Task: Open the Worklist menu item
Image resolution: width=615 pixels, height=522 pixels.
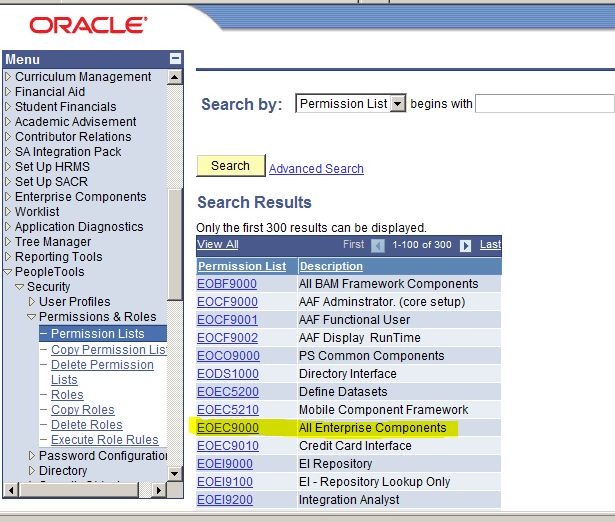Action: tap(37, 211)
